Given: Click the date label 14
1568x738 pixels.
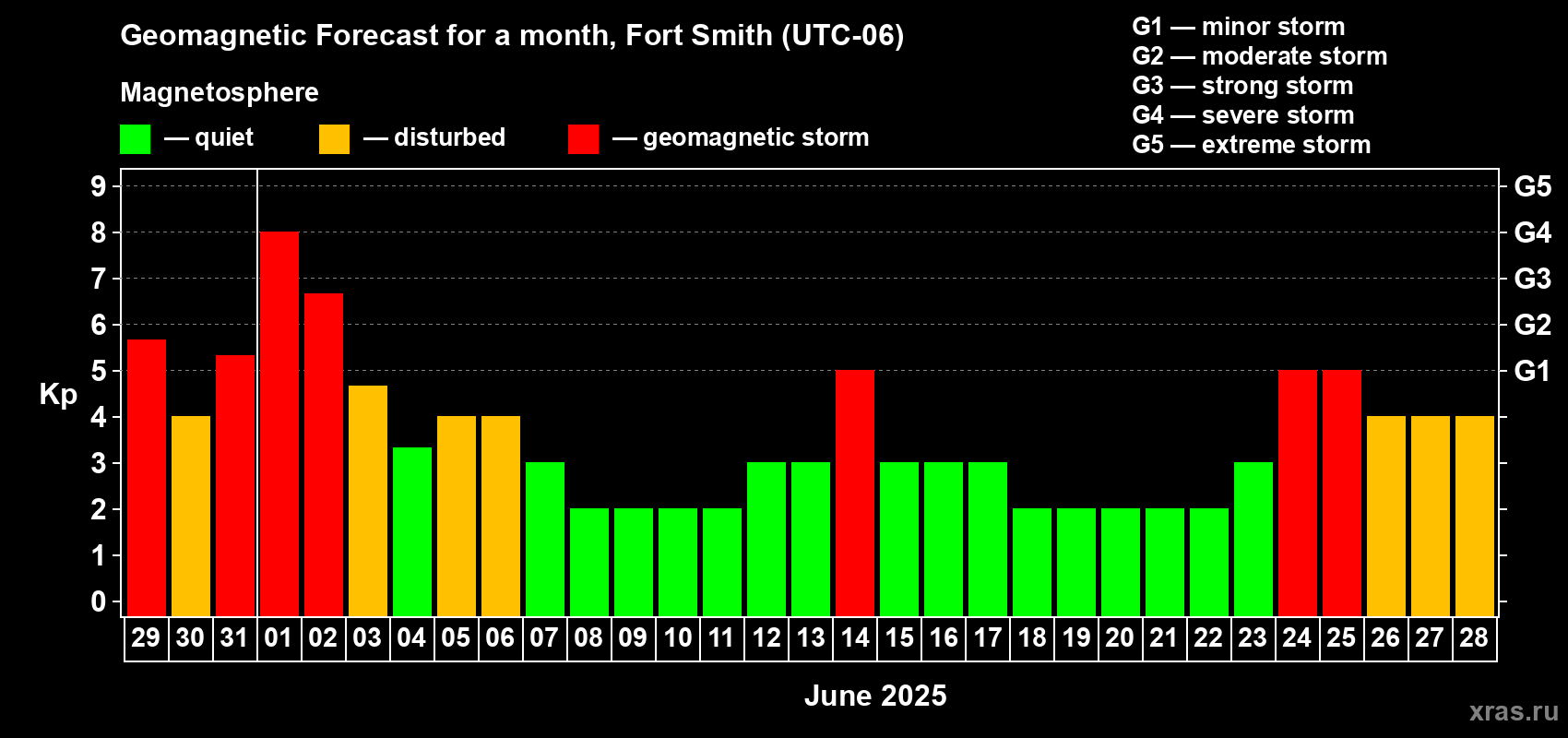Looking at the screenshot, I should [x=854, y=638].
